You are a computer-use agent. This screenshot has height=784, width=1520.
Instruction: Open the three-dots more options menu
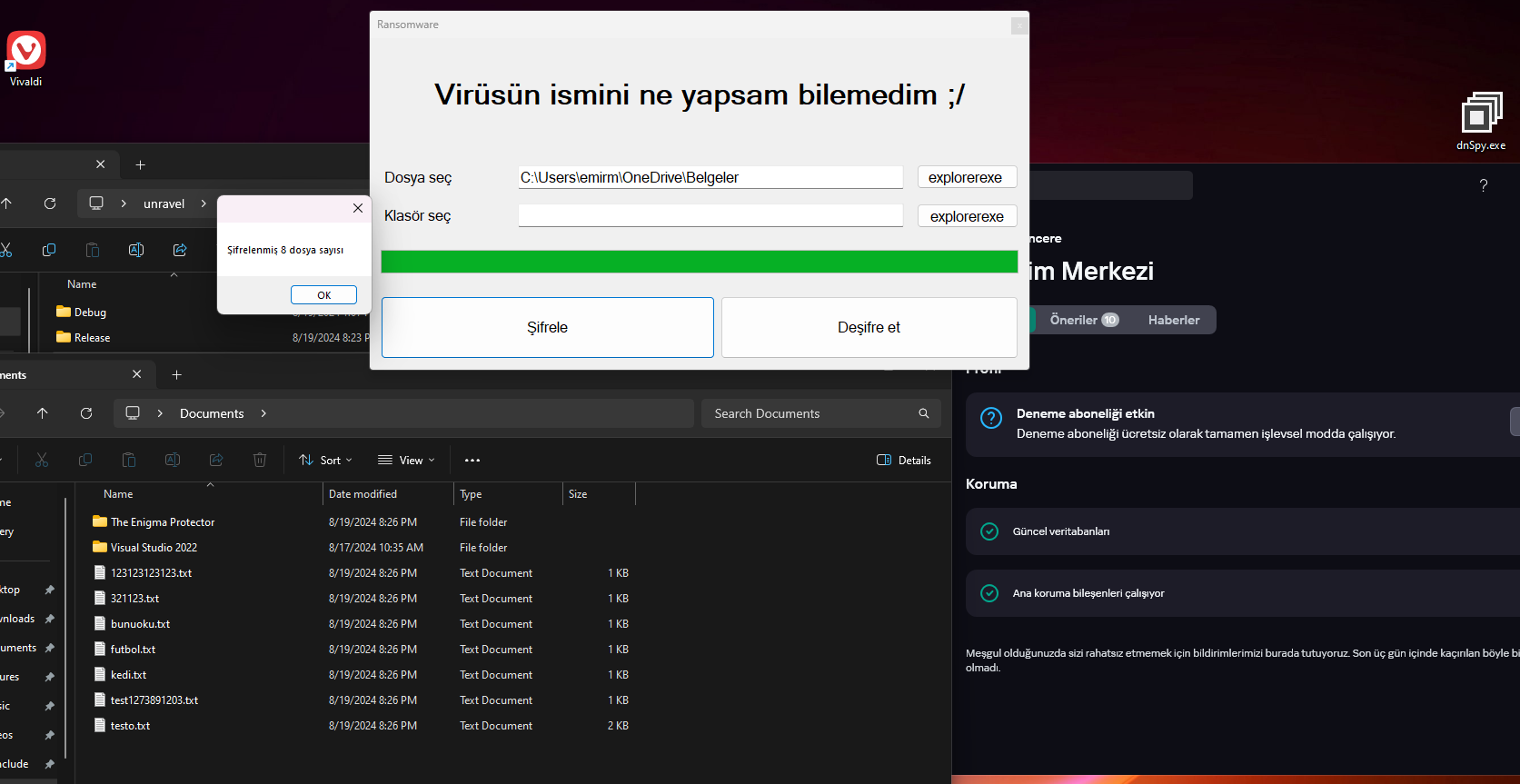pyautogui.click(x=472, y=461)
